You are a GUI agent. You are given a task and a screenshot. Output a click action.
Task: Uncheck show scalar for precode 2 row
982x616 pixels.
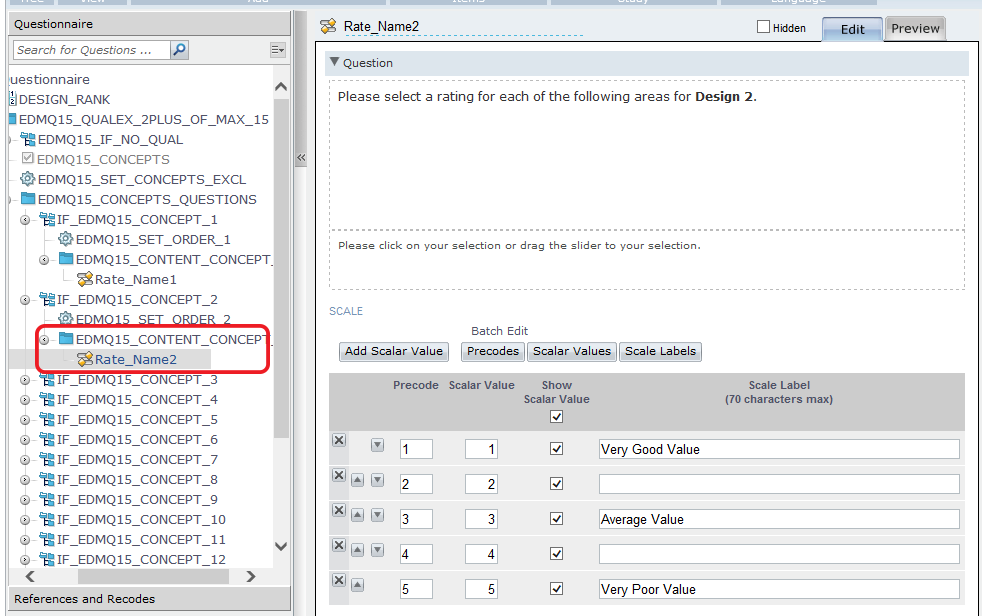(556, 484)
